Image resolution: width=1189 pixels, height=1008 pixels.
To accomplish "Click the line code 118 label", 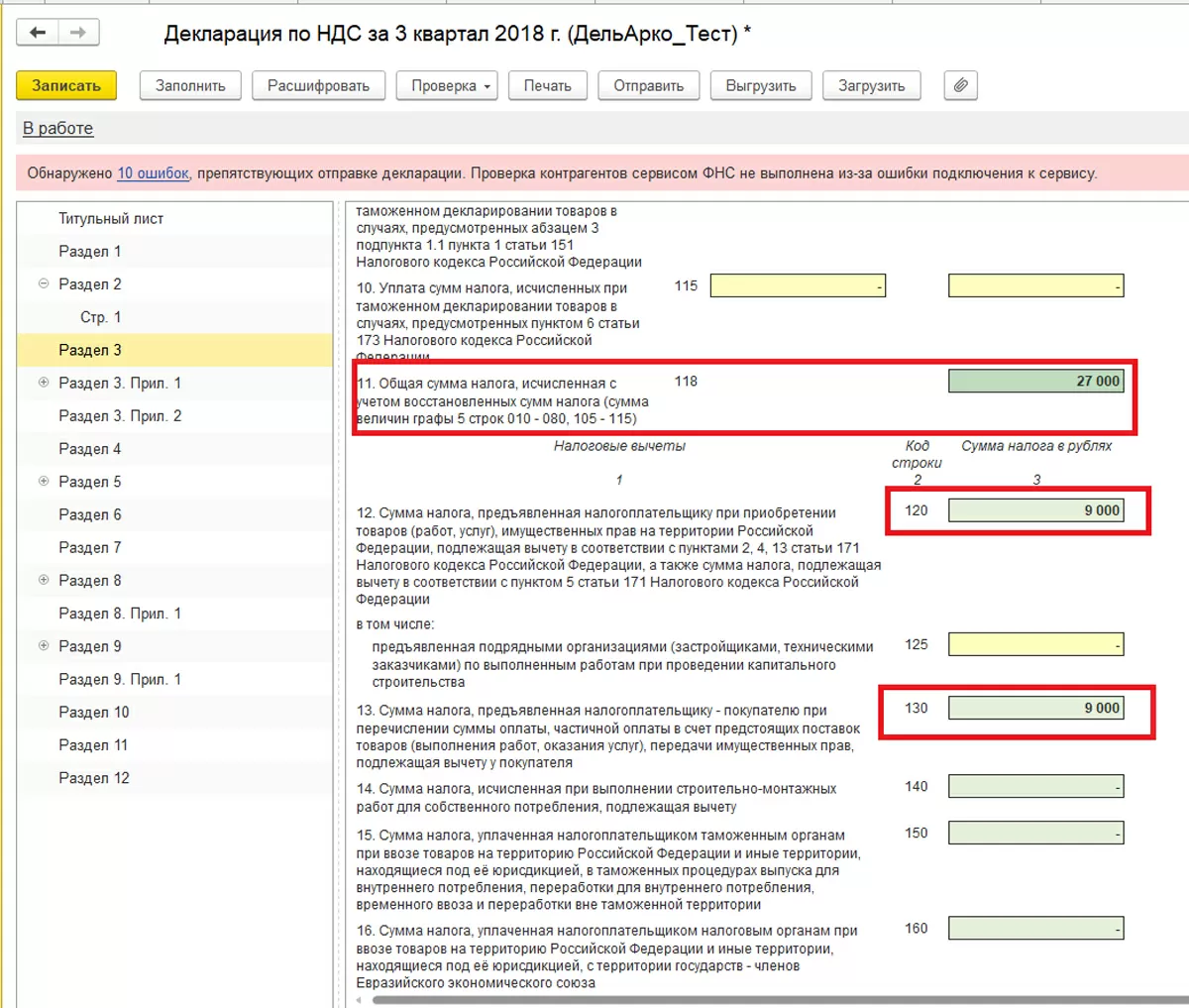I will (x=686, y=381).
